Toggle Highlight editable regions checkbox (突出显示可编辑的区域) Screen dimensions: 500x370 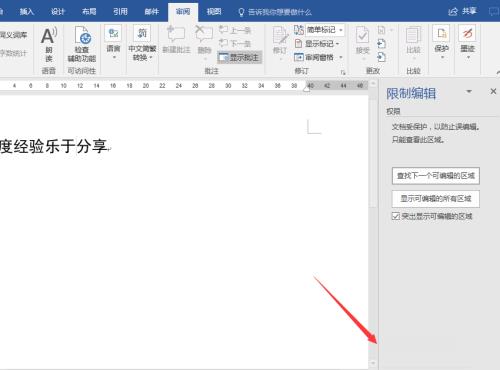pyautogui.click(x=396, y=216)
